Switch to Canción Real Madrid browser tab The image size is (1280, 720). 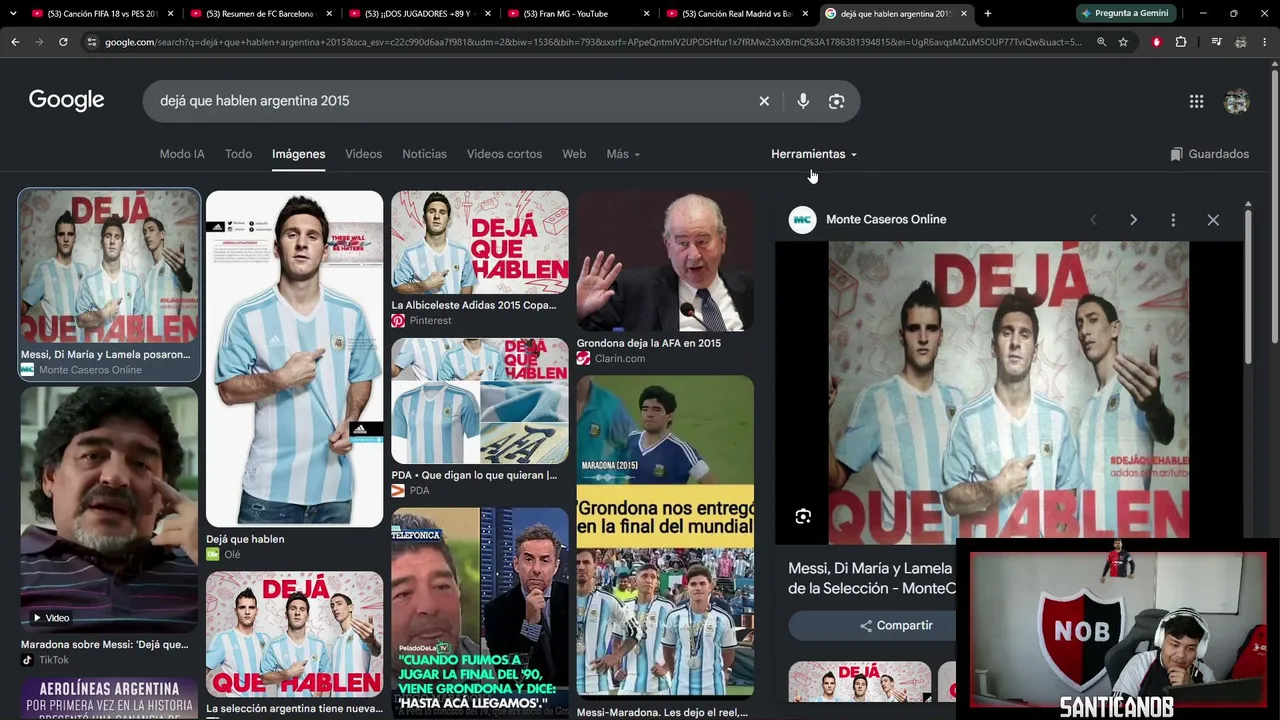tap(738, 14)
